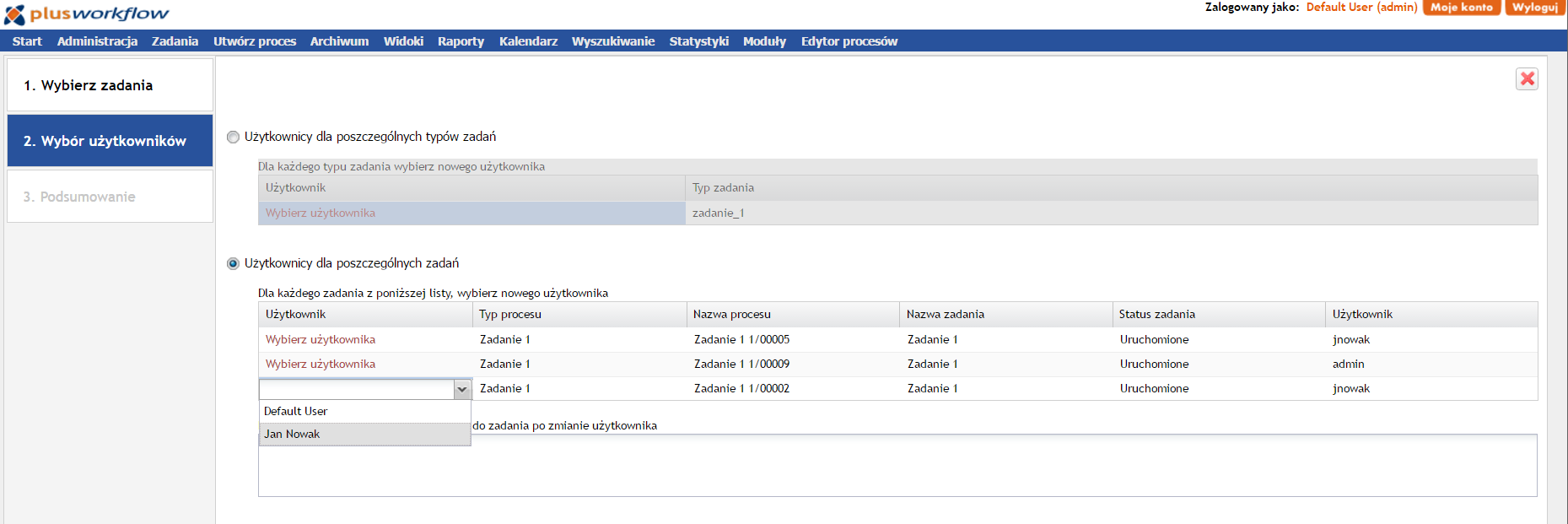Click the Wyloguj button
This screenshot has width=1568, height=524.
[x=1534, y=8]
